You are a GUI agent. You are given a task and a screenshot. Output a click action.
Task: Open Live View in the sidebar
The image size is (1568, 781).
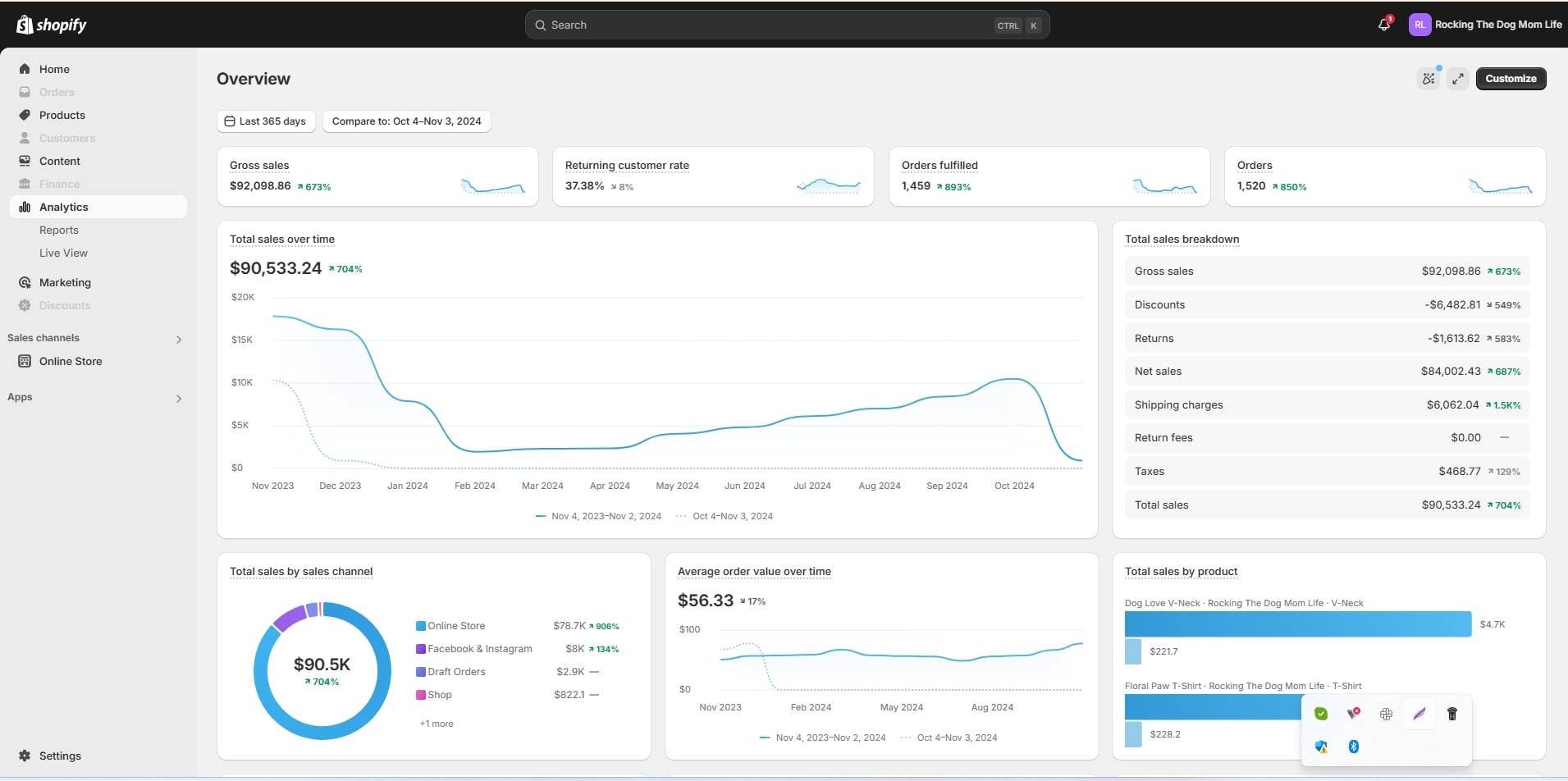coord(63,253)
